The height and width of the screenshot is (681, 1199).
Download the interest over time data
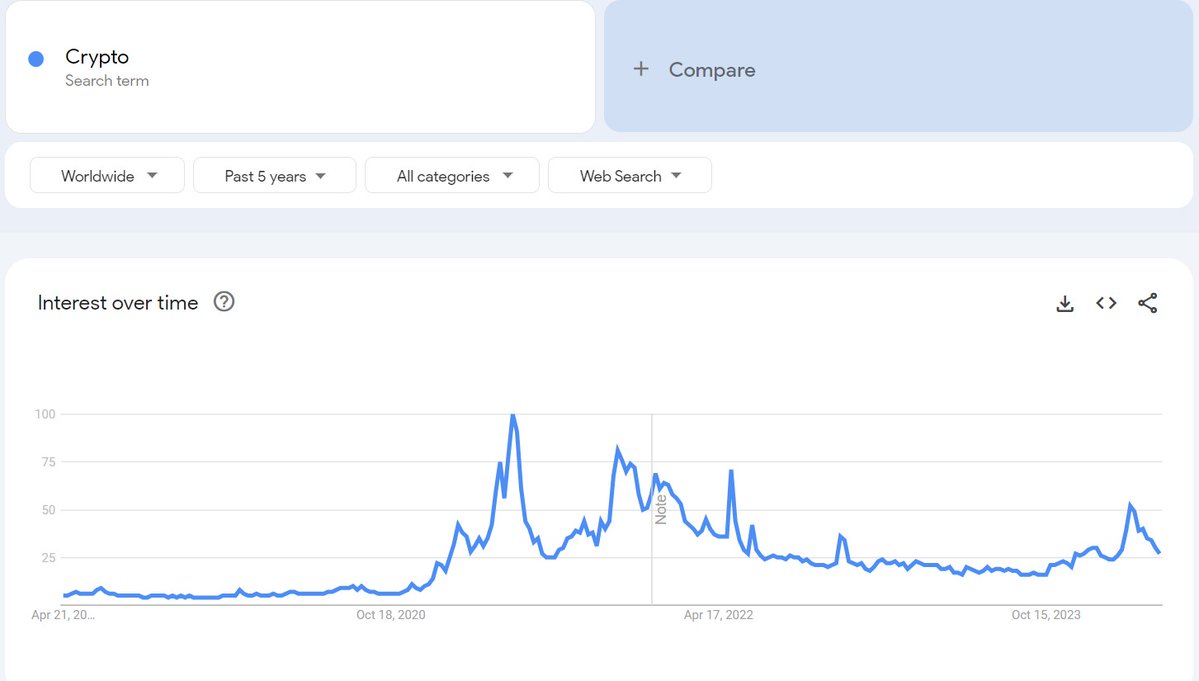(x=1065, y=303)
